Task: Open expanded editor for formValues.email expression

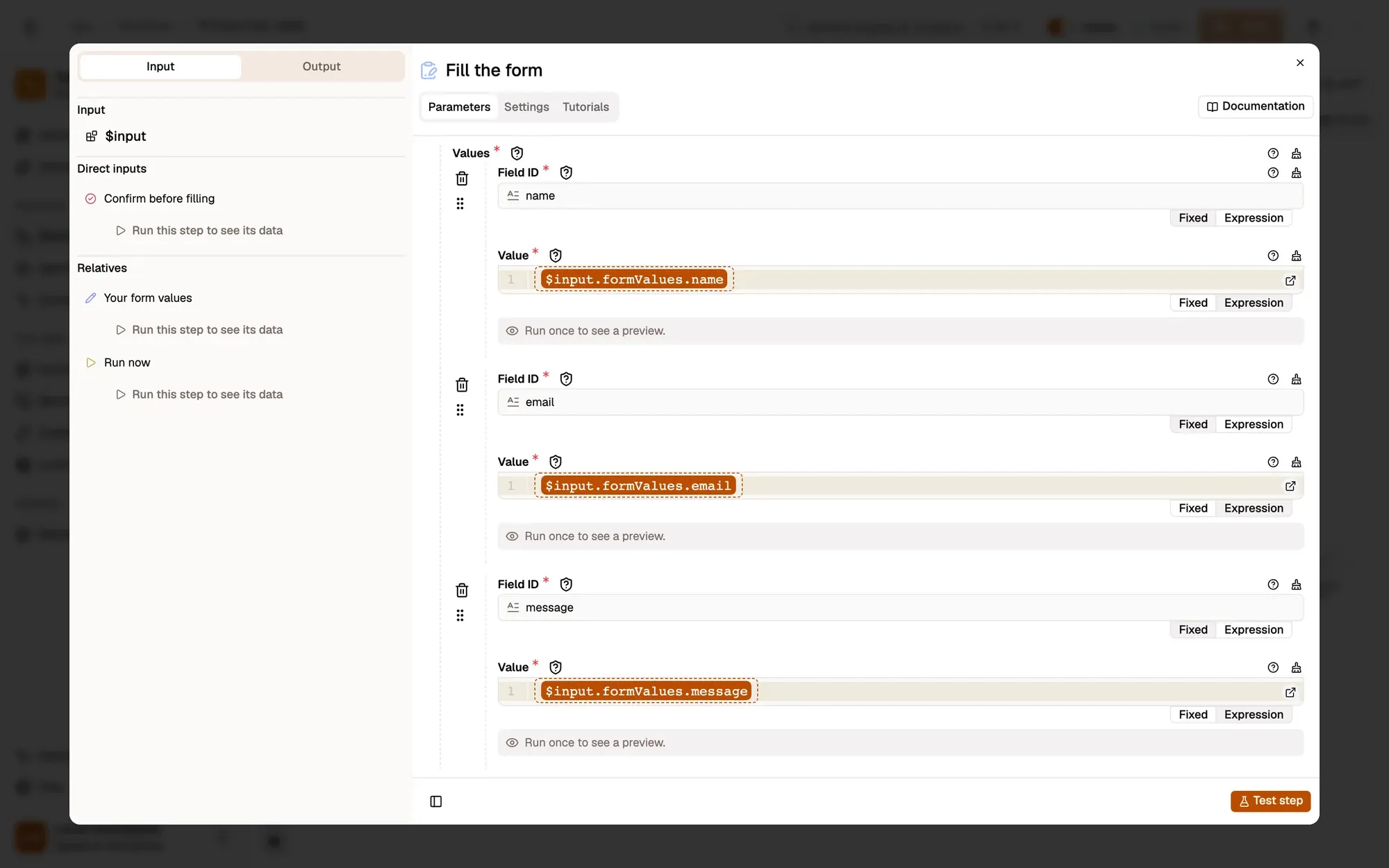Action: pyautogui.click(x=1290, y=486)
